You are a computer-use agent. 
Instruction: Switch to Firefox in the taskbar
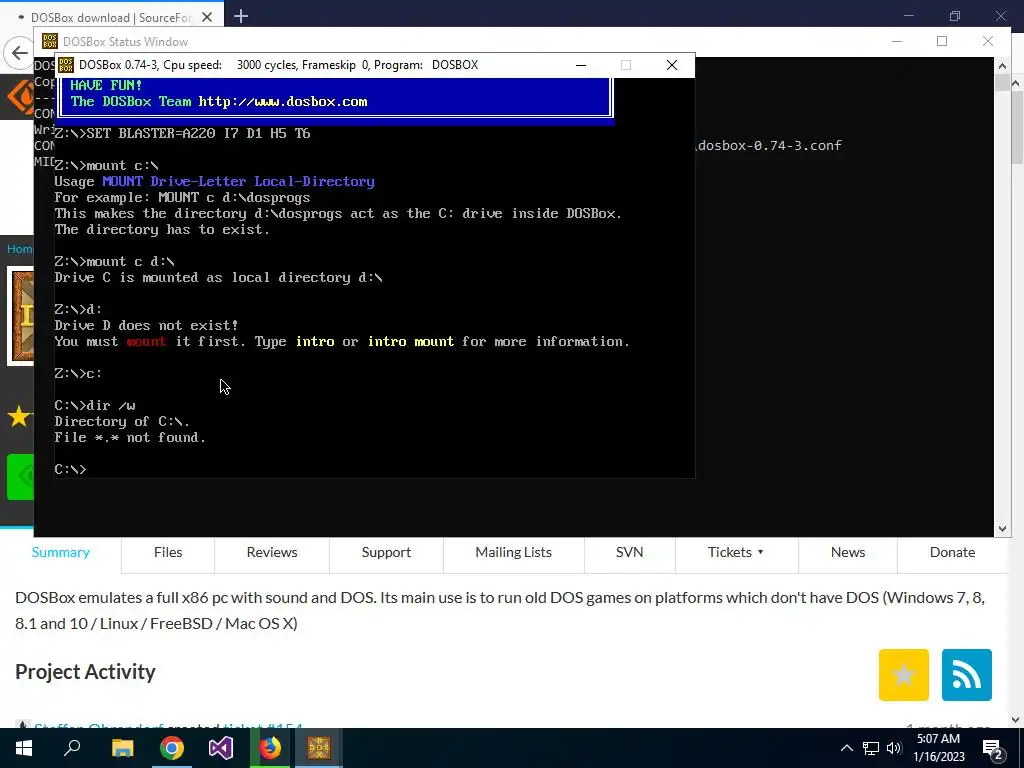coord(270,748)
